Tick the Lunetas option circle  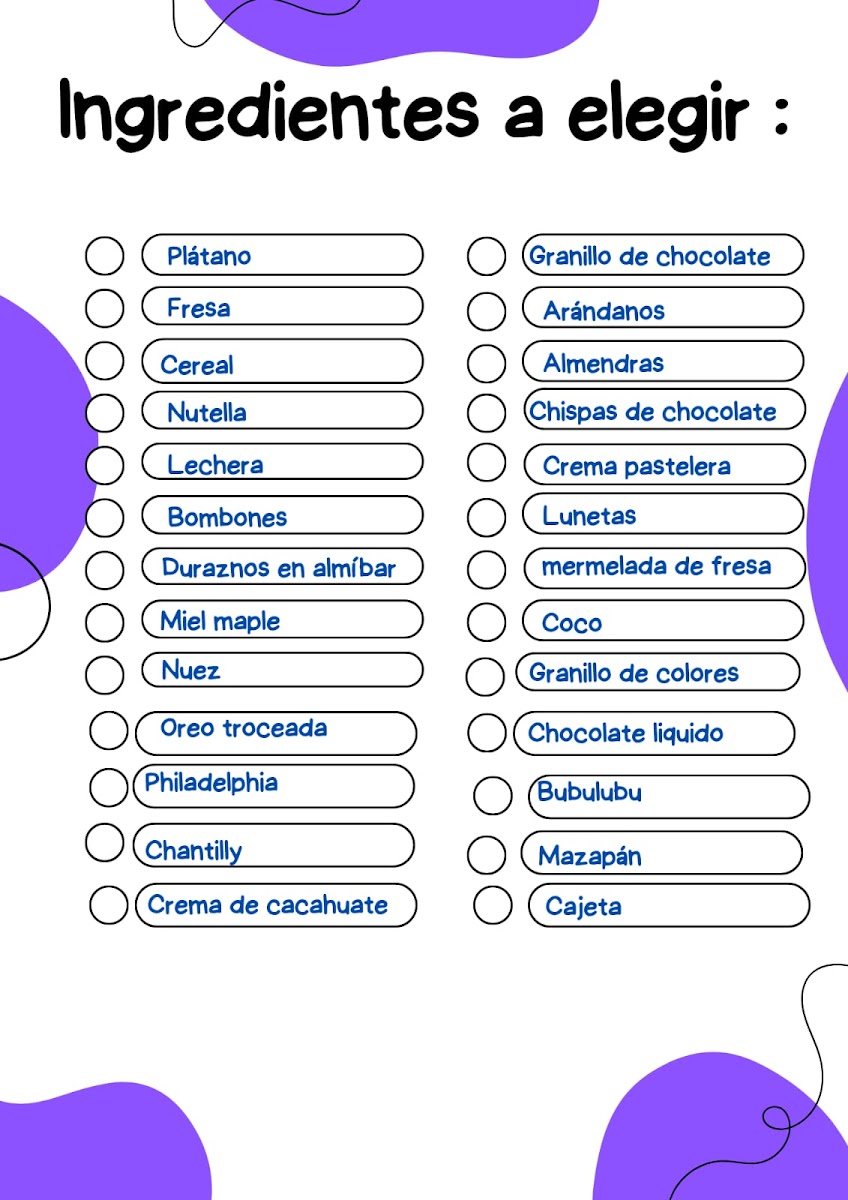pyautogui.click(x=487, y=517)
